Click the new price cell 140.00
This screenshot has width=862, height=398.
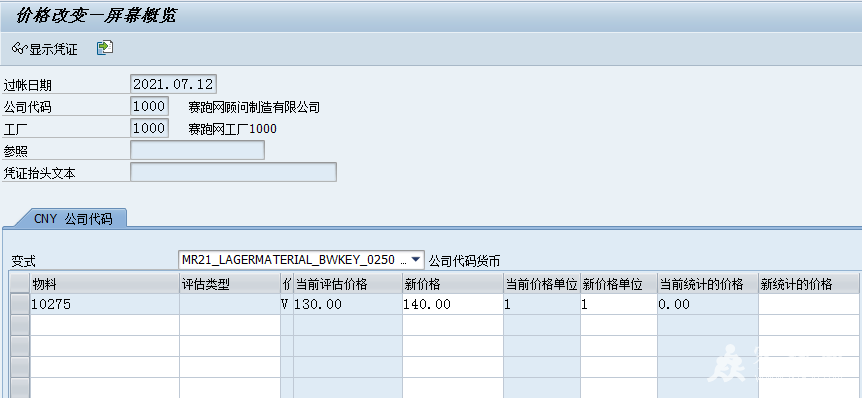coord(452,304)
